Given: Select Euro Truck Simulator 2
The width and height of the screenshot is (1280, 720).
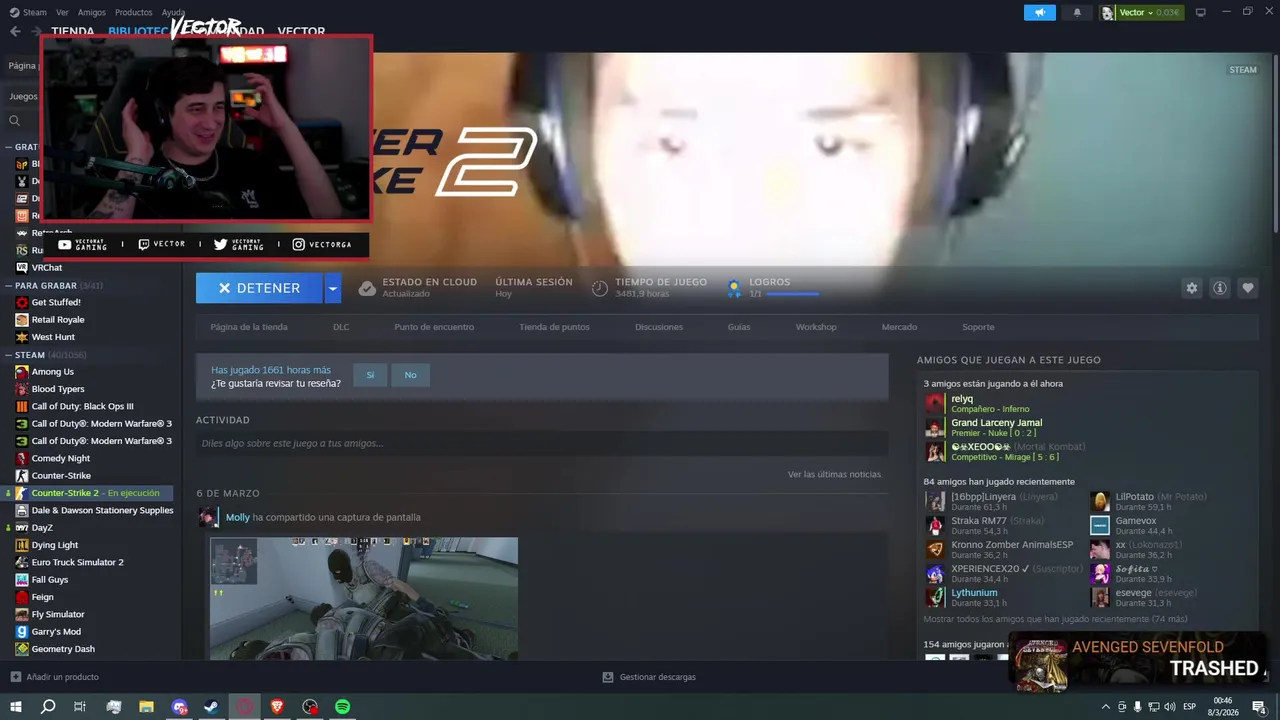Looking at the screenshot, I should click(78, 562).
